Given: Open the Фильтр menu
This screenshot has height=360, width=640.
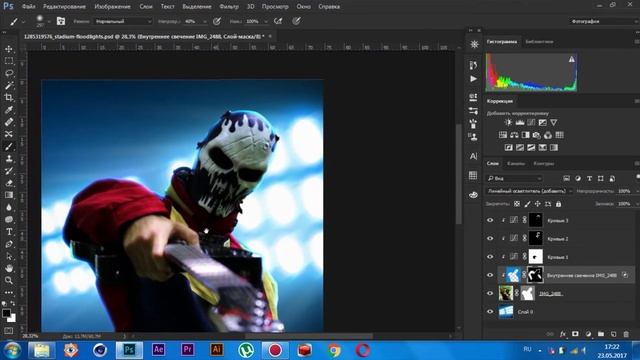Looking at the screenshot, I should [229, 7].
